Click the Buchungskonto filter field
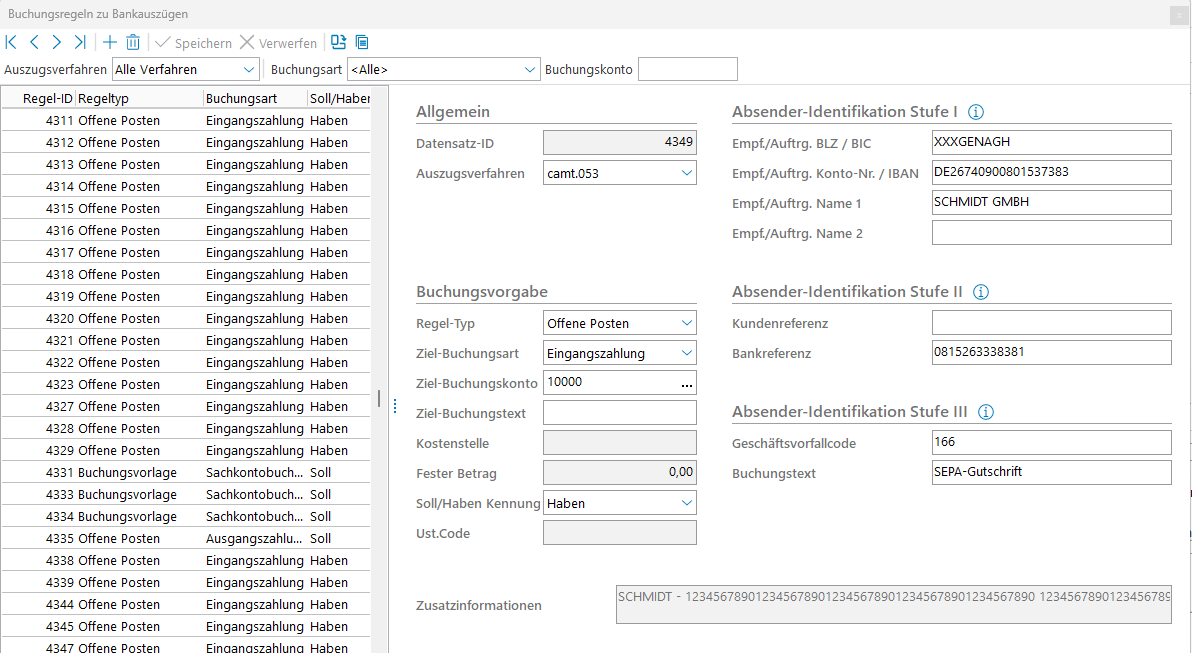 (687, 70)
